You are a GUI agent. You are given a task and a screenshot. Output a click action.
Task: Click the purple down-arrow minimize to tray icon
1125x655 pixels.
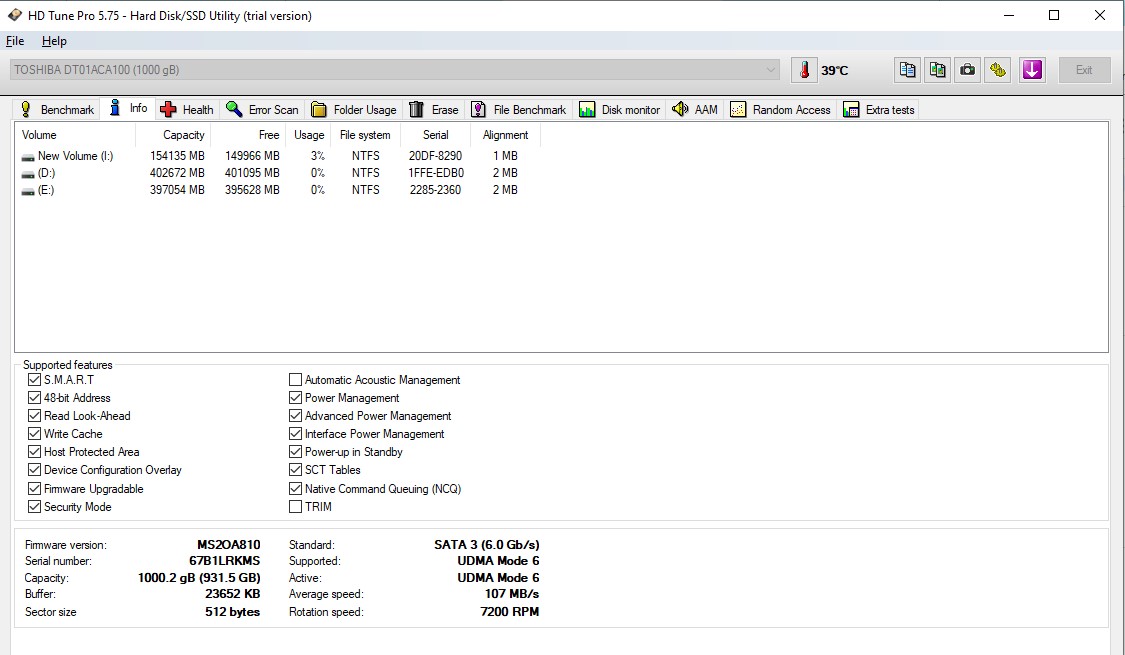click(1032, 70)
